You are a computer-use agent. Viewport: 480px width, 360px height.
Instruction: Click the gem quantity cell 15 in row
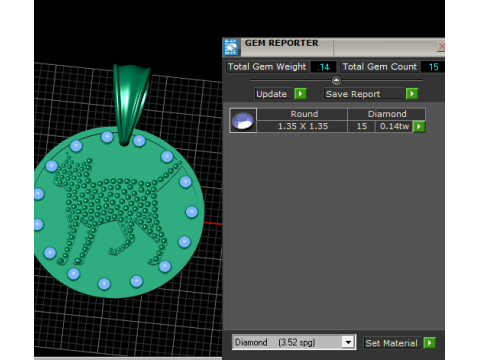tap(362, 126)
